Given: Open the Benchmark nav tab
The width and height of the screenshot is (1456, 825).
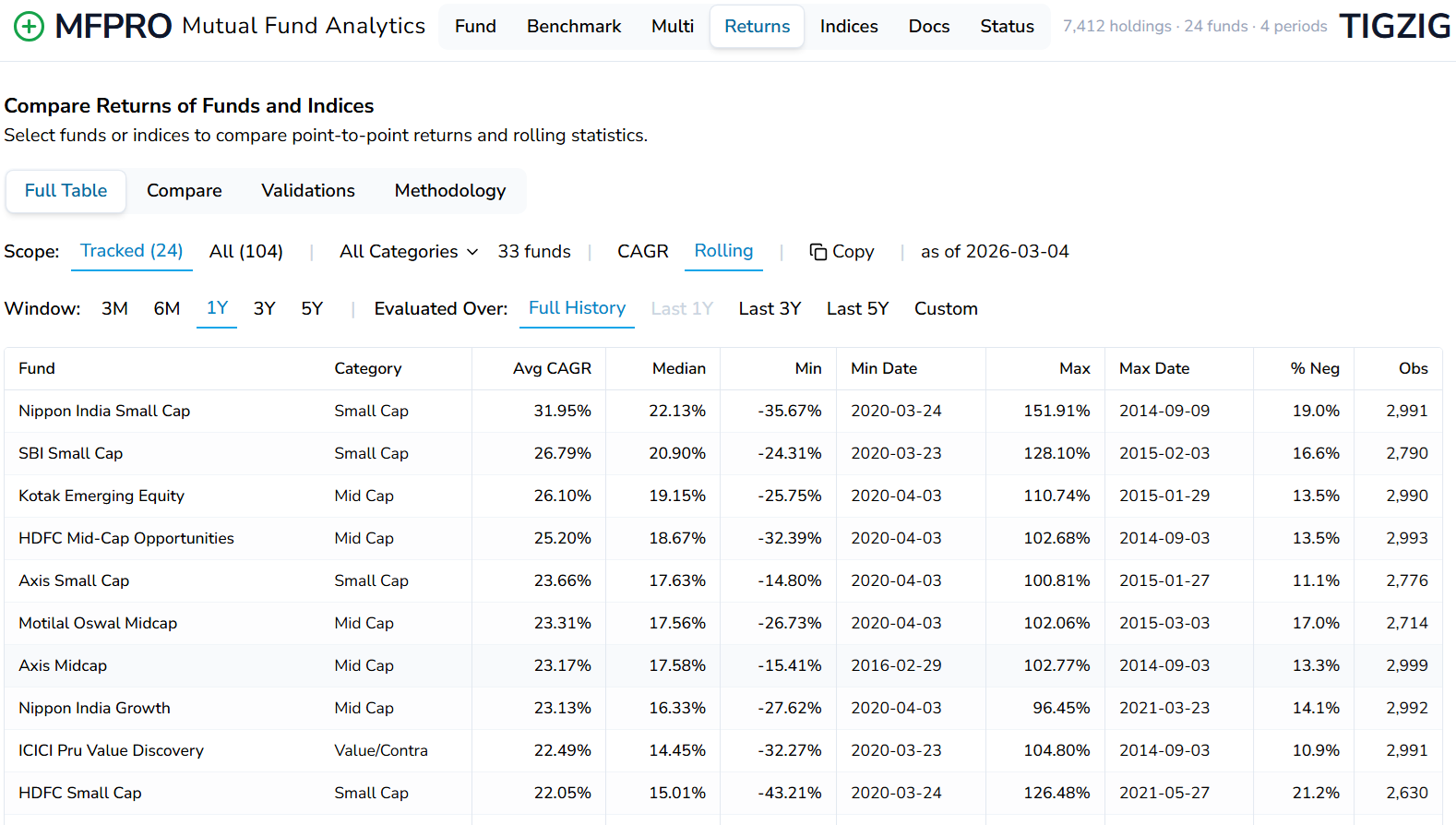Looking at the screenshot, I should [x=574, y=27].
